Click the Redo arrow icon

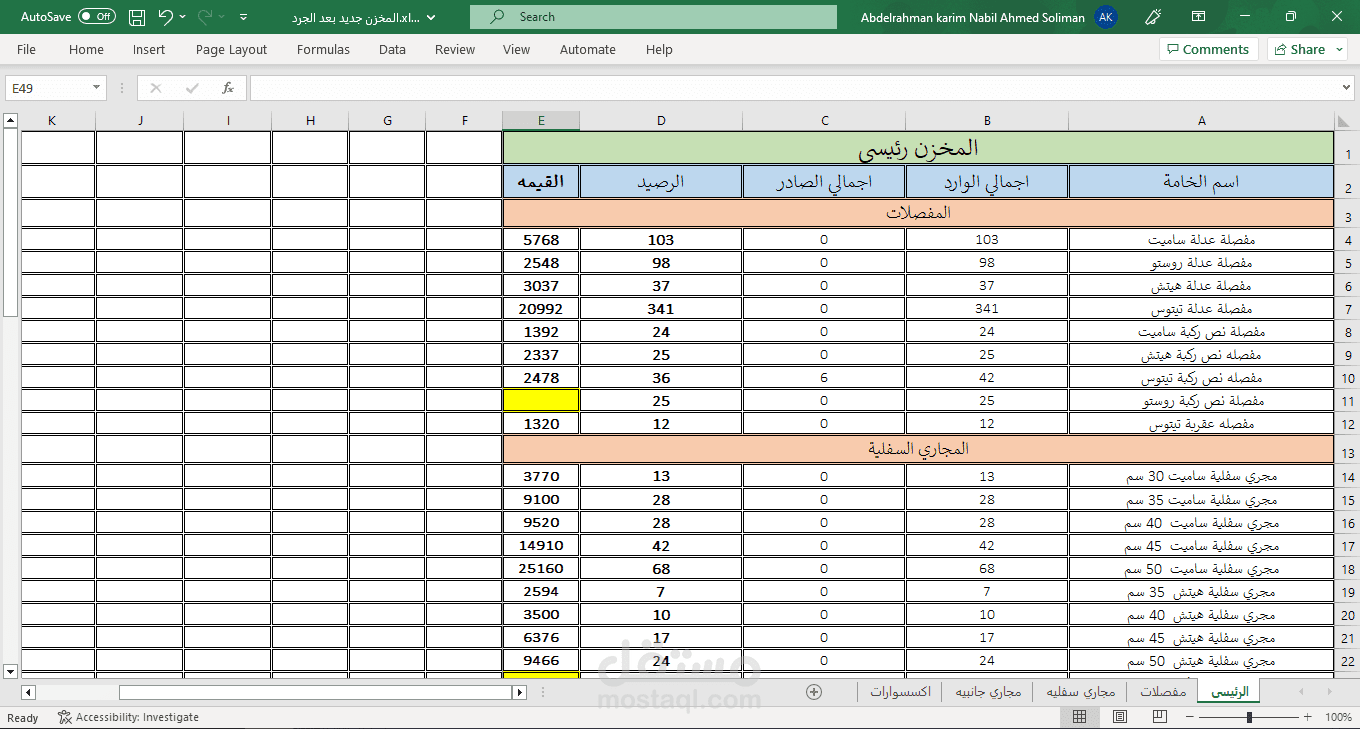205,17
